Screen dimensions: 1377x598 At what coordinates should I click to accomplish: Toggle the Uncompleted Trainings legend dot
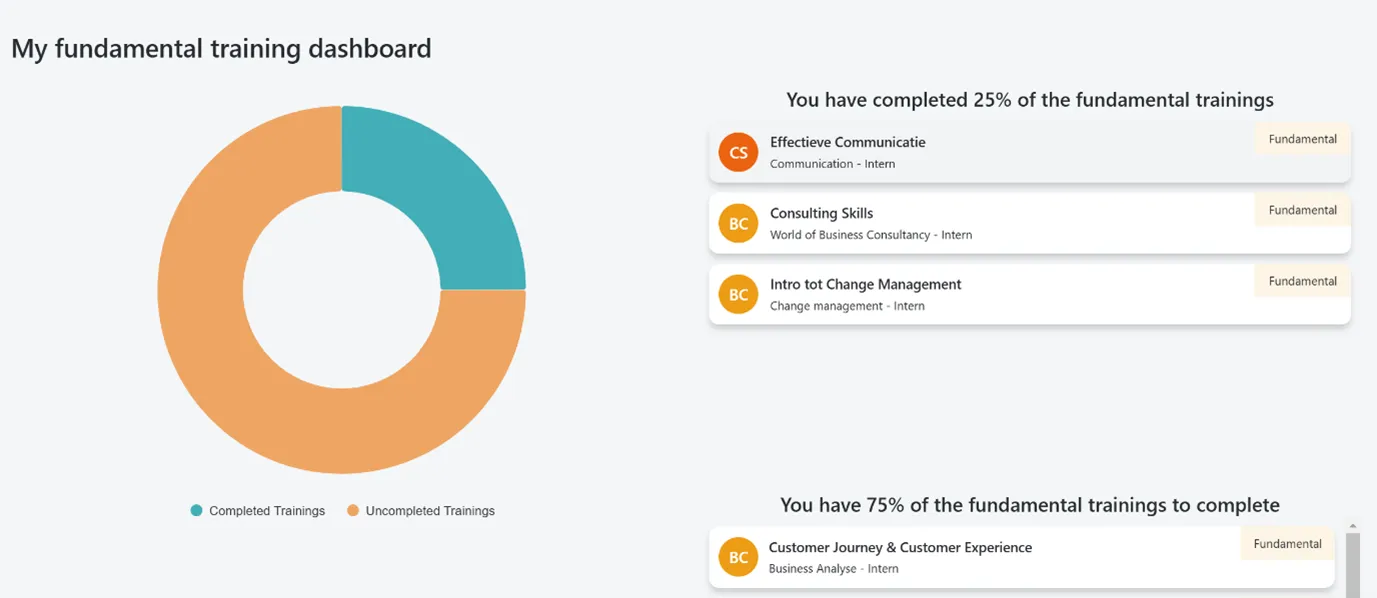[x=353, y=510]
